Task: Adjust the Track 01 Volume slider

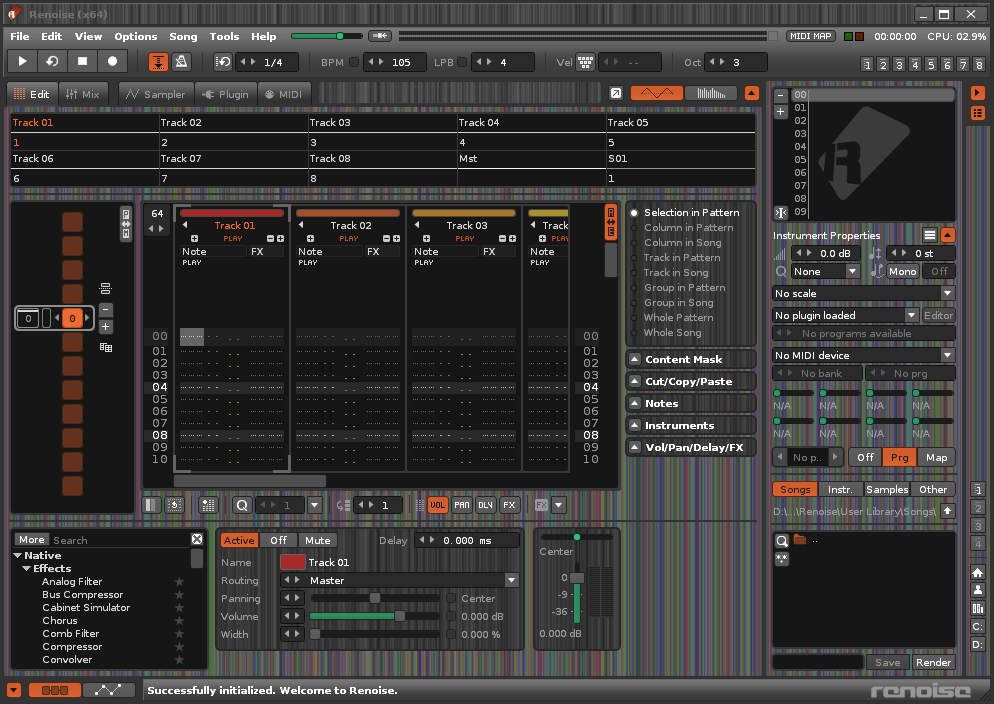Action: click(374, 616)
